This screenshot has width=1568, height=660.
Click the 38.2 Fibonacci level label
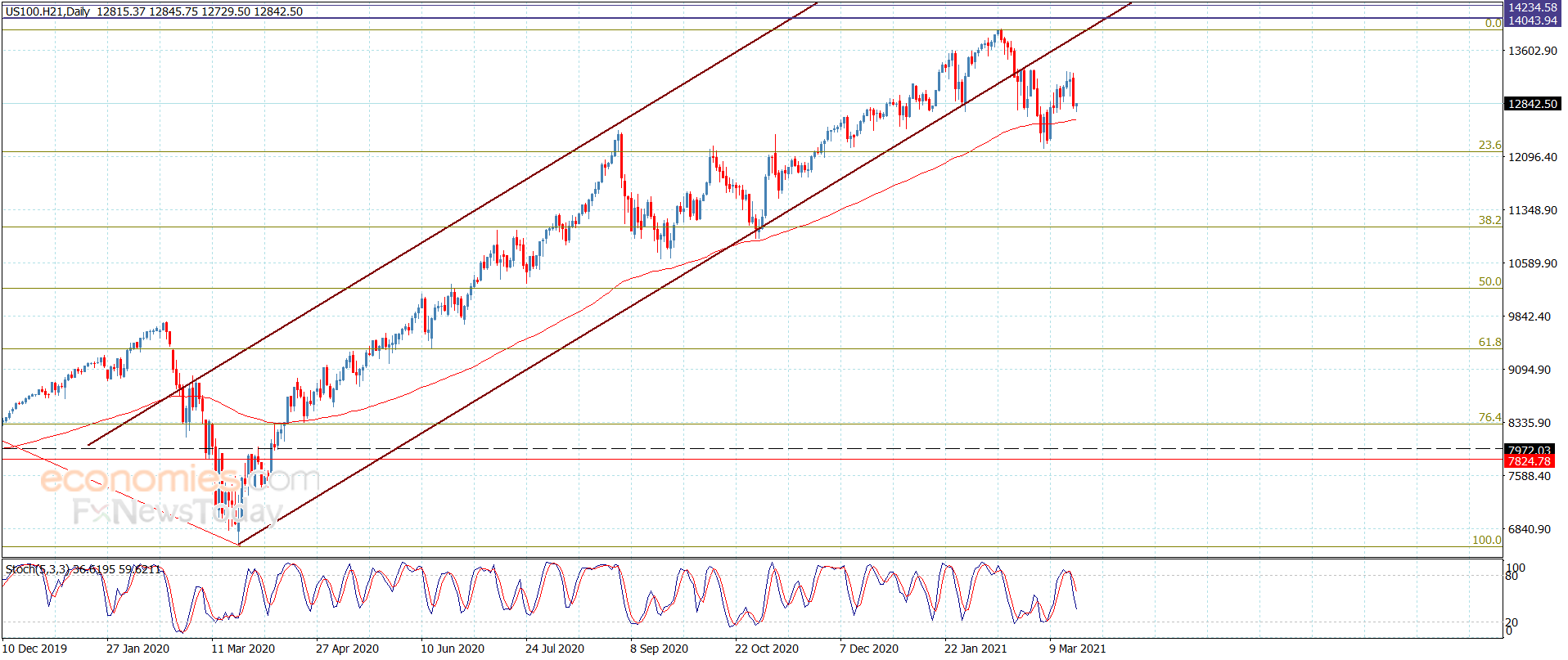(x=1489, y=220)
